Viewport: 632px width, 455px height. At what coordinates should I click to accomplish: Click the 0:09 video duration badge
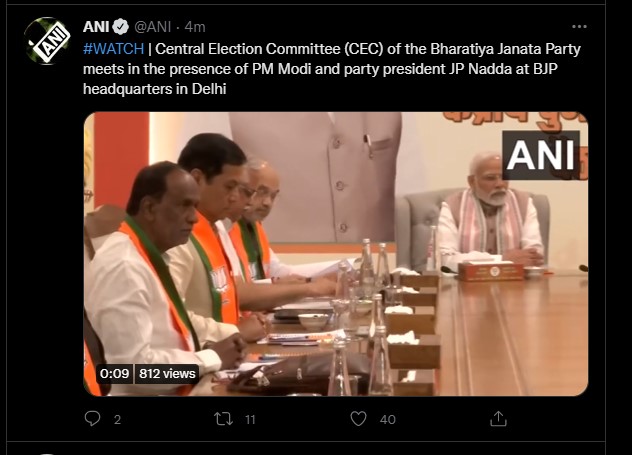pos(114,374)
